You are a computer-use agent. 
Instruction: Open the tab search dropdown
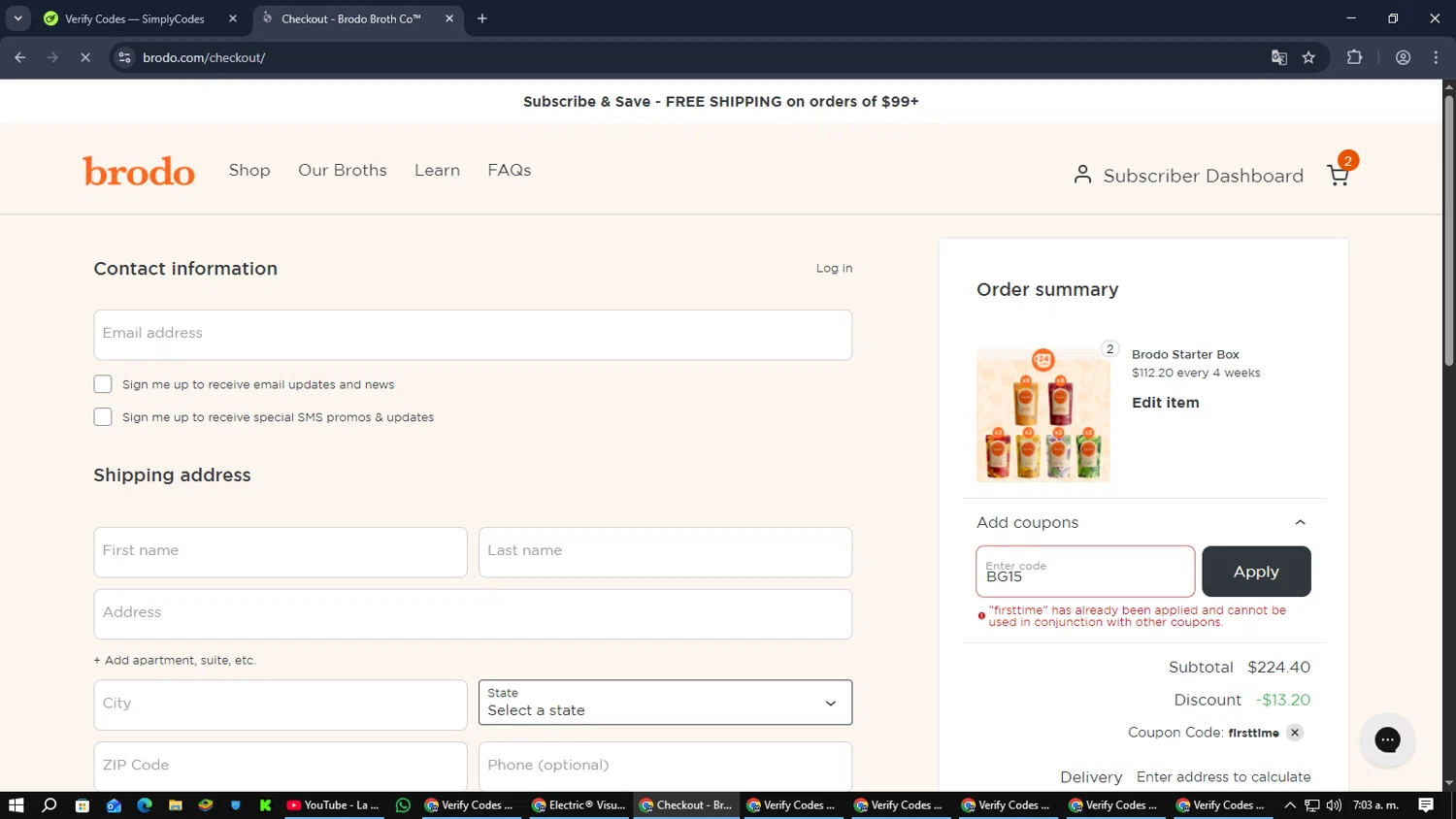pyautogui.click(x=17, y=18)
